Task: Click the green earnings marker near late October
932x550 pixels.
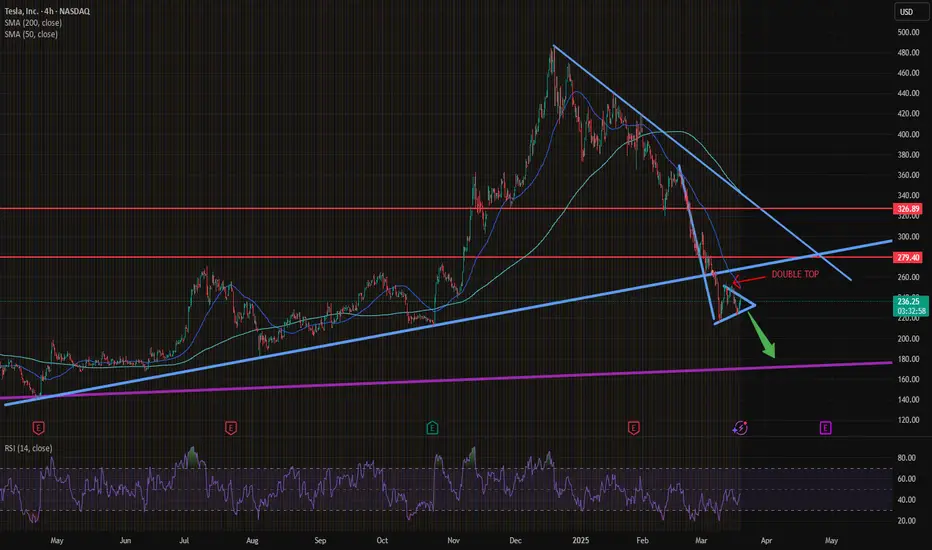Action: 432,428
